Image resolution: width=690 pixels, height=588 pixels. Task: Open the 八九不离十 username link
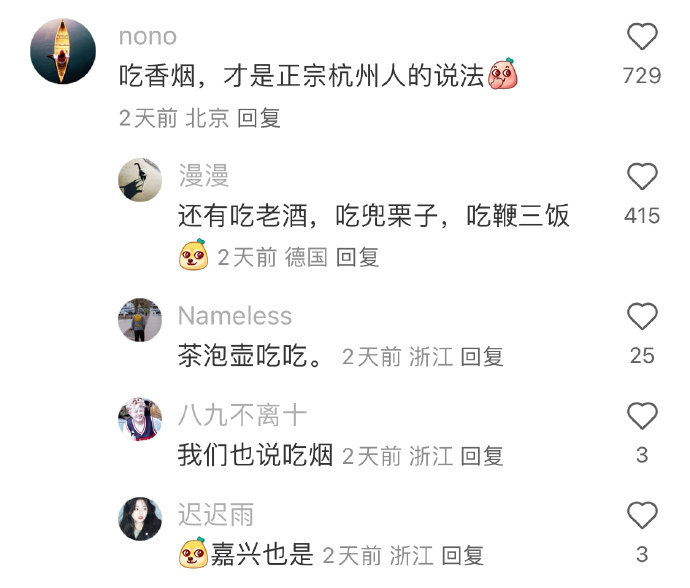click(x=242, y=415)
